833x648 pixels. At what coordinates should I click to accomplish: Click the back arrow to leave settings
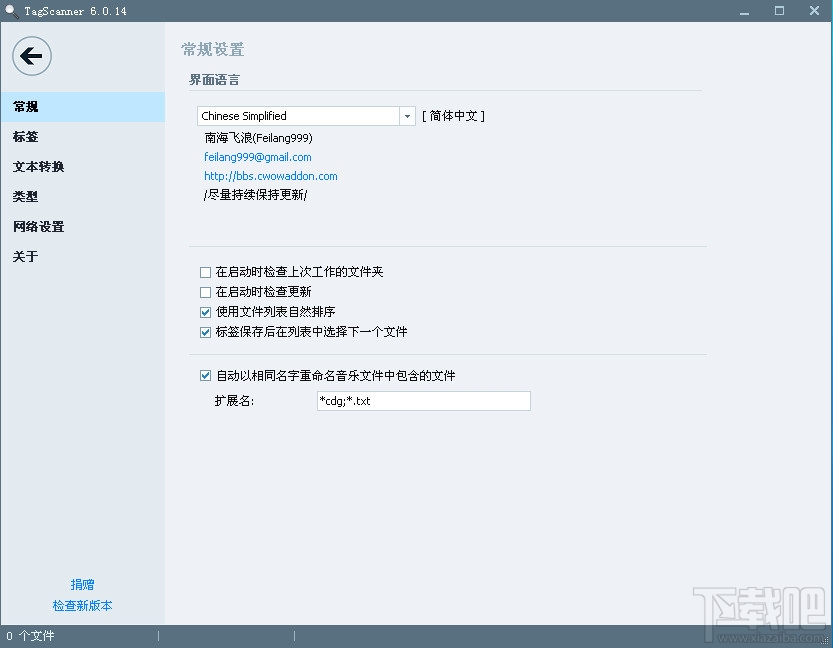click(31, 56)
